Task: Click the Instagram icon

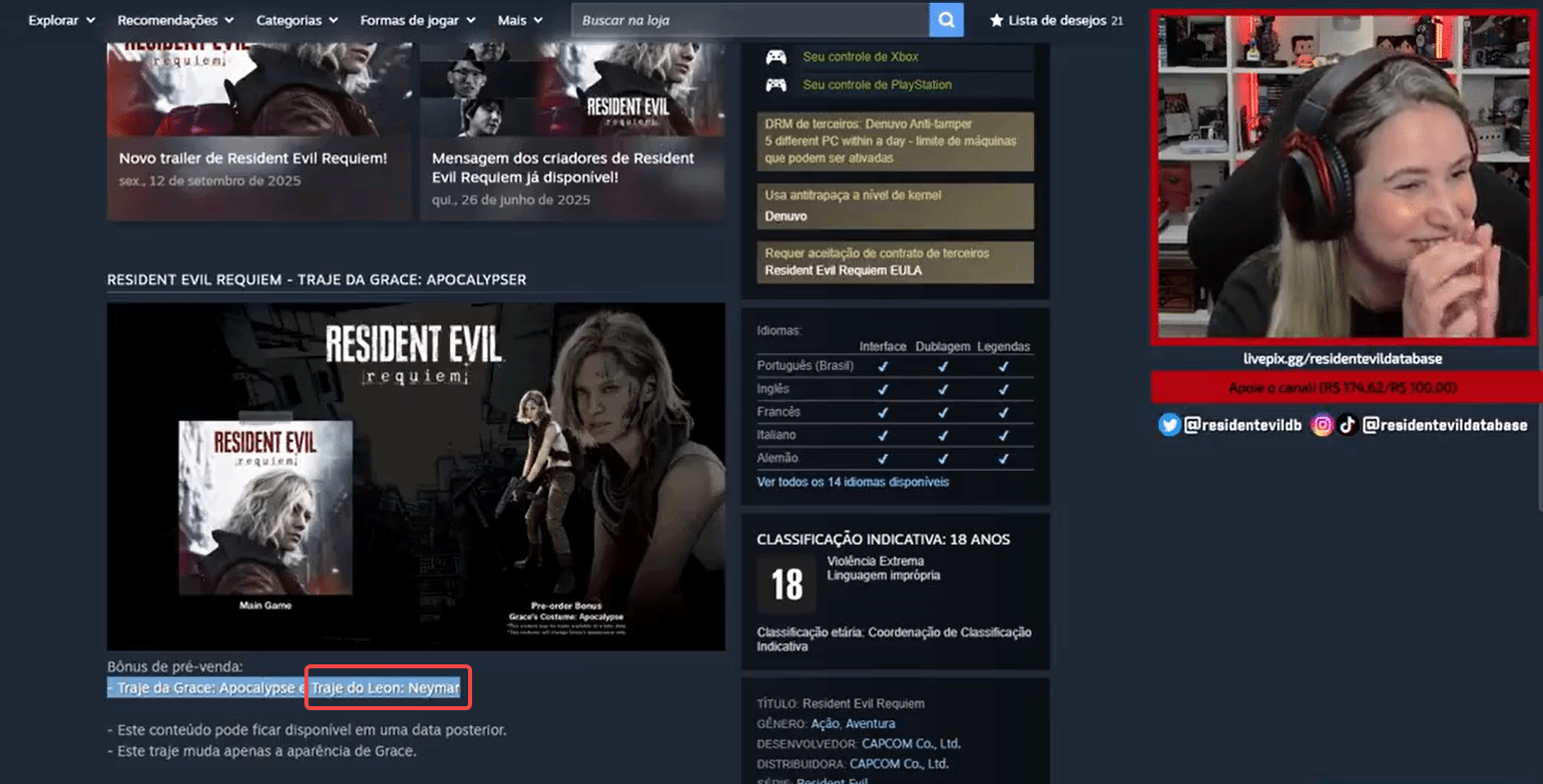Action: tap(1321, 425)
